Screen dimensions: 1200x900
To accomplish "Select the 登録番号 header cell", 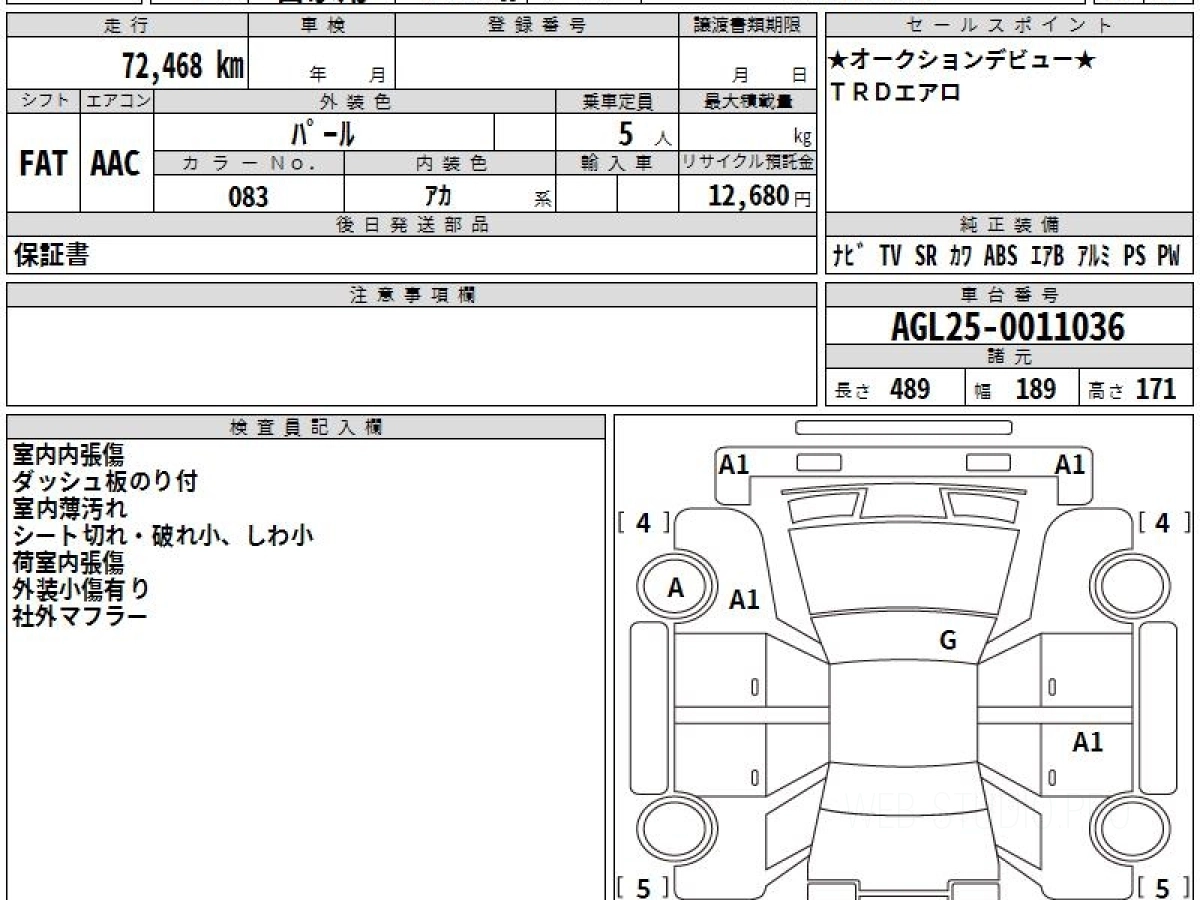I will click(537, 26).
